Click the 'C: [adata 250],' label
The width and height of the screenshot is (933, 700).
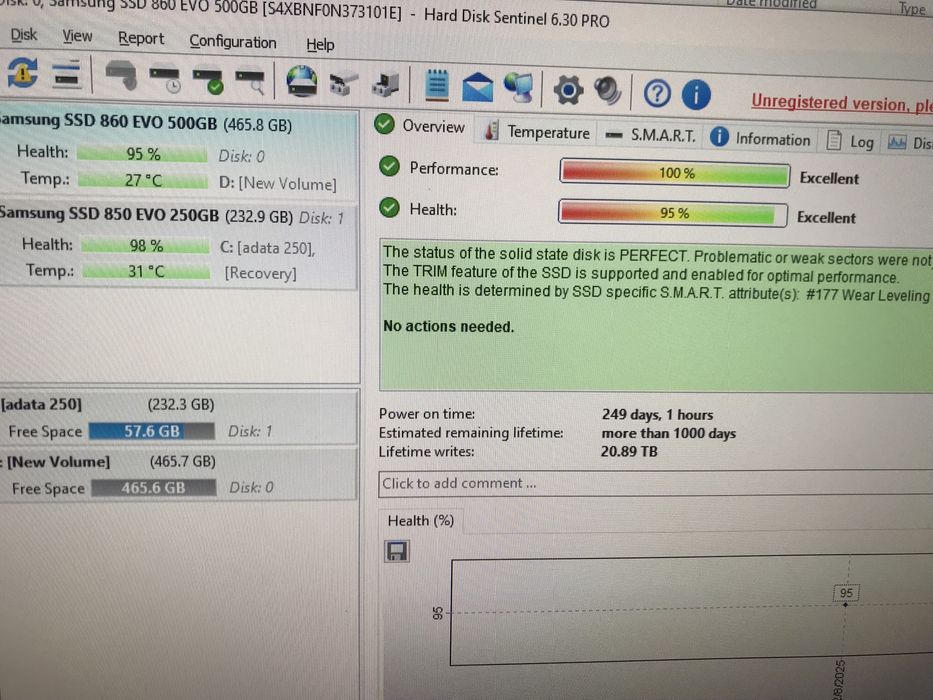click(x=267, y=248)
